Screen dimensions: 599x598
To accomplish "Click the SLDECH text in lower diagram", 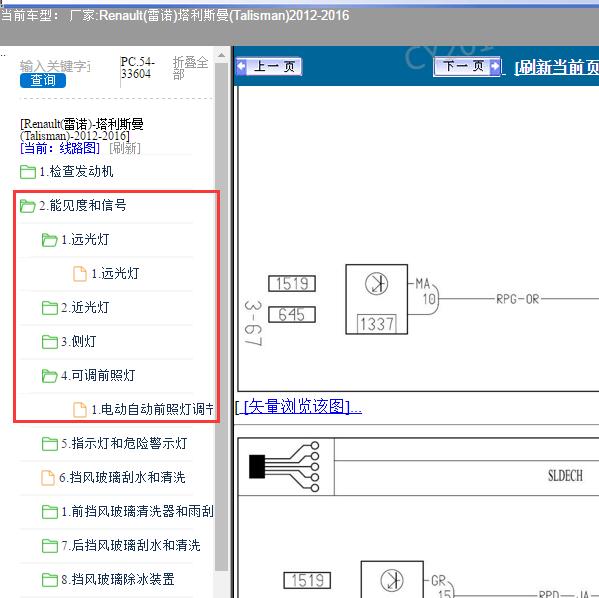I will pos(565,476).
